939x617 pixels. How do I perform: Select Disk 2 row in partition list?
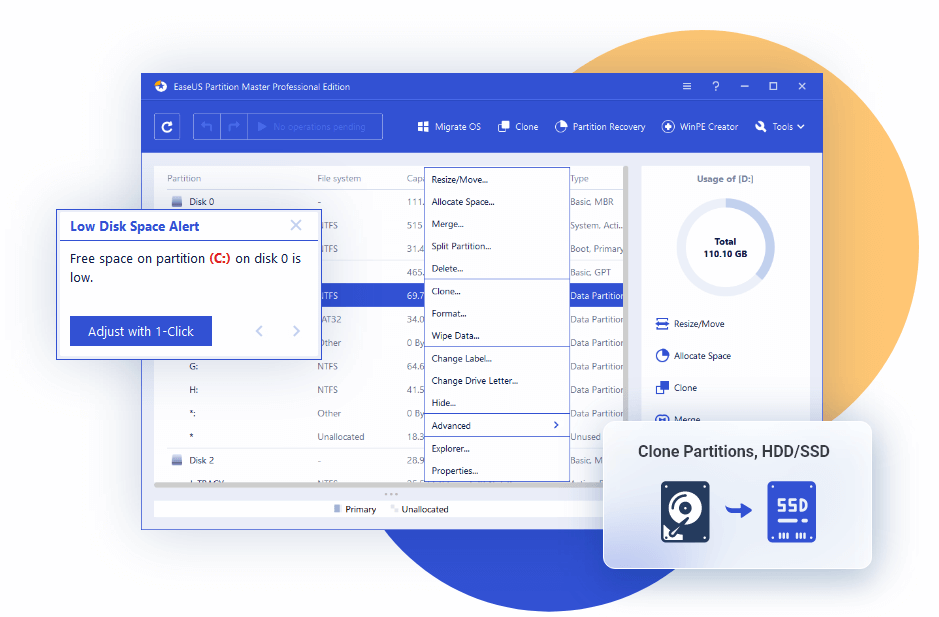tap(200, 461)
